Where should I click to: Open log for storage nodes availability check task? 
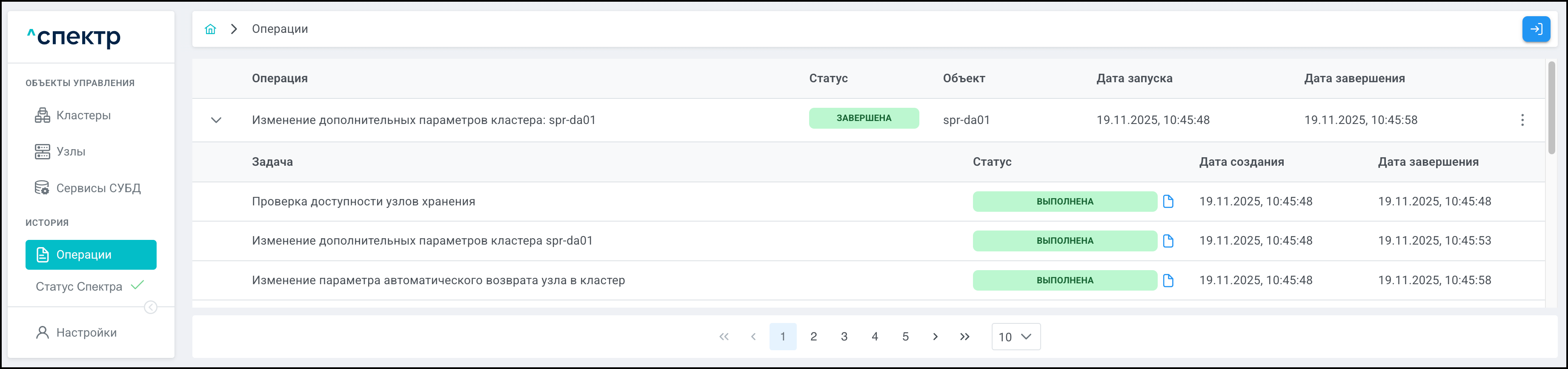pos(1167,202)
